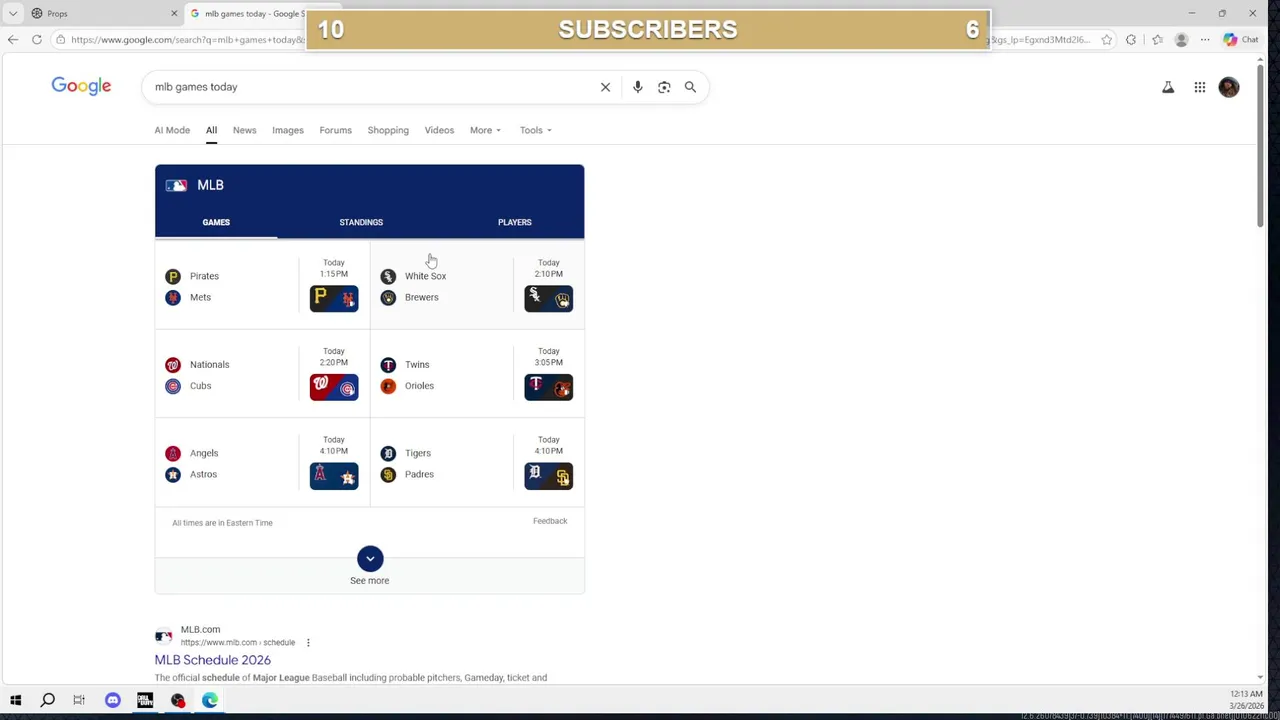The width and height of the screenshot is (1280, 720).
Task: Click the Angels-Astros matchup thumbnail
Action: pos(334,476)
